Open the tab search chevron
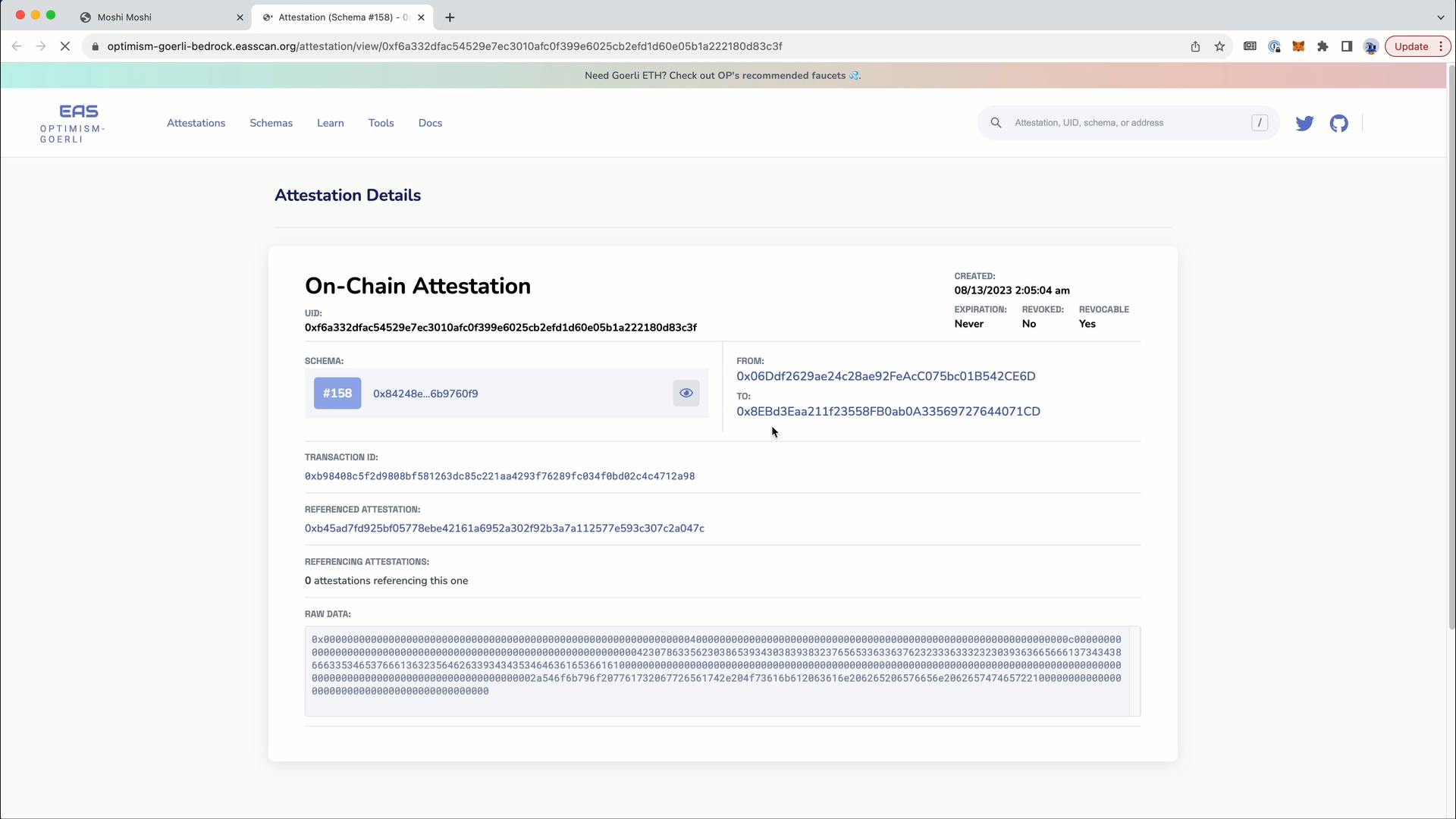The height and width of the screenshot is (819, 1456). pyautogui.click(x=1440, y=17)
